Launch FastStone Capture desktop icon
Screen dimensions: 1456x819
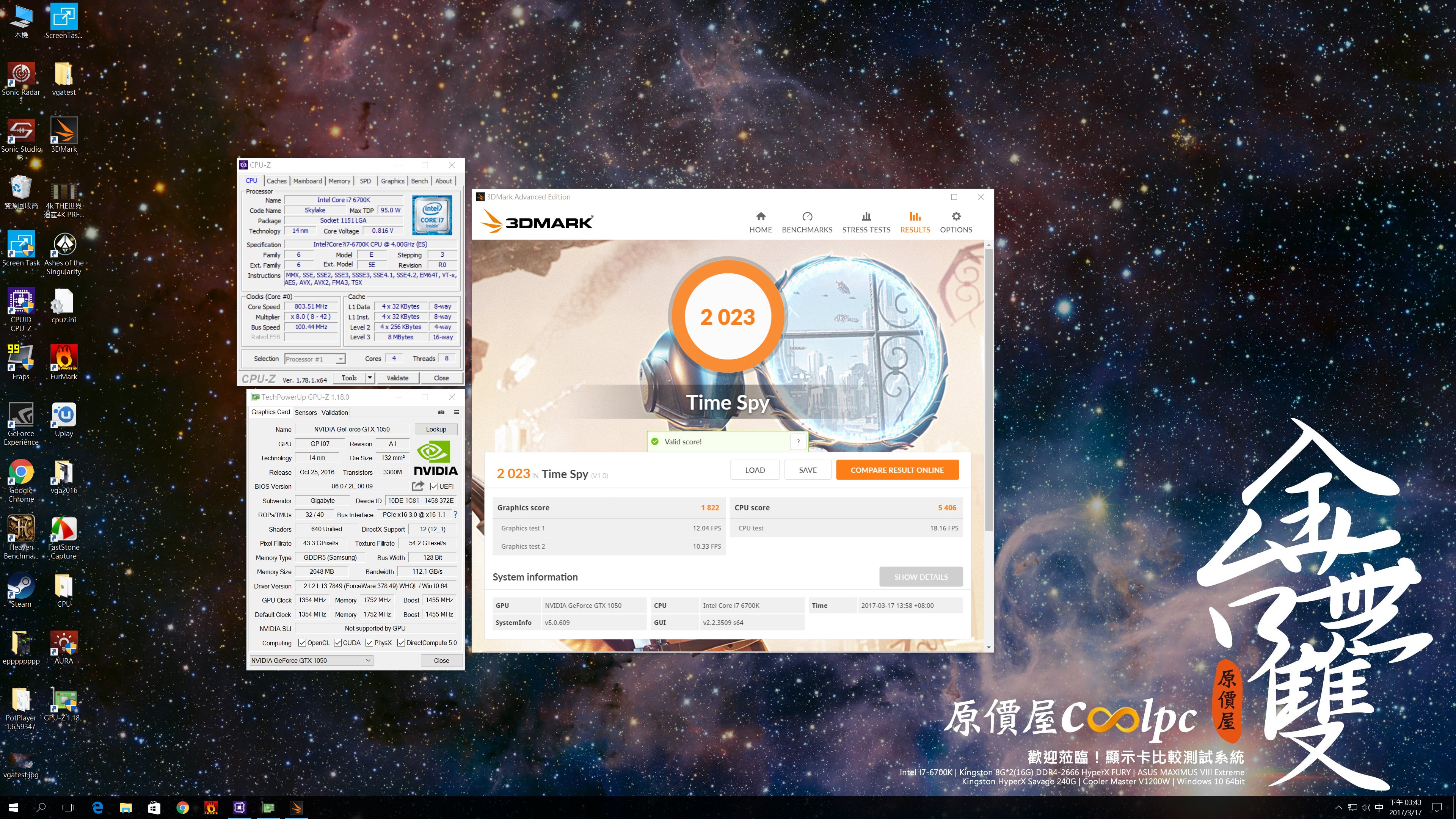click(x=63, y=538)
